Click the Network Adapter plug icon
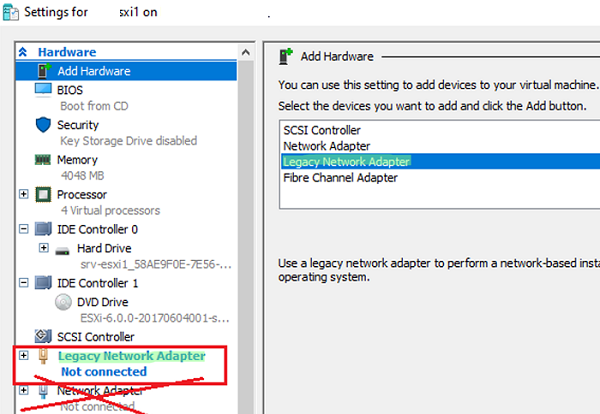This screenshot has height=414, width=600. point(43,391)
